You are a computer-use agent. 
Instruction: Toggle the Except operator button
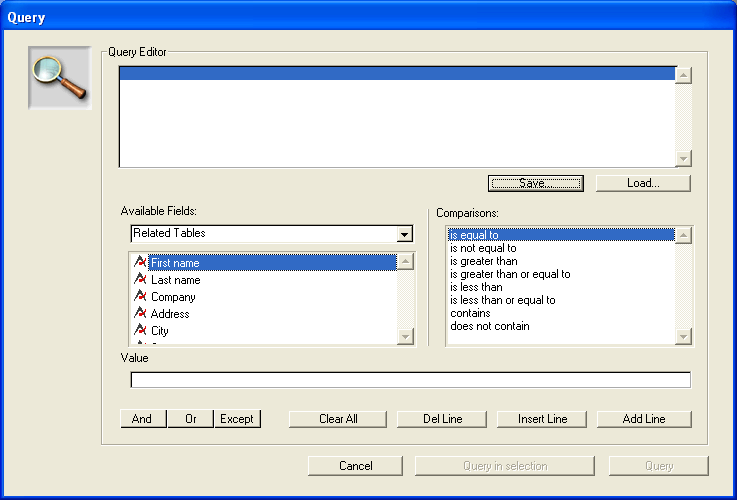237,419
